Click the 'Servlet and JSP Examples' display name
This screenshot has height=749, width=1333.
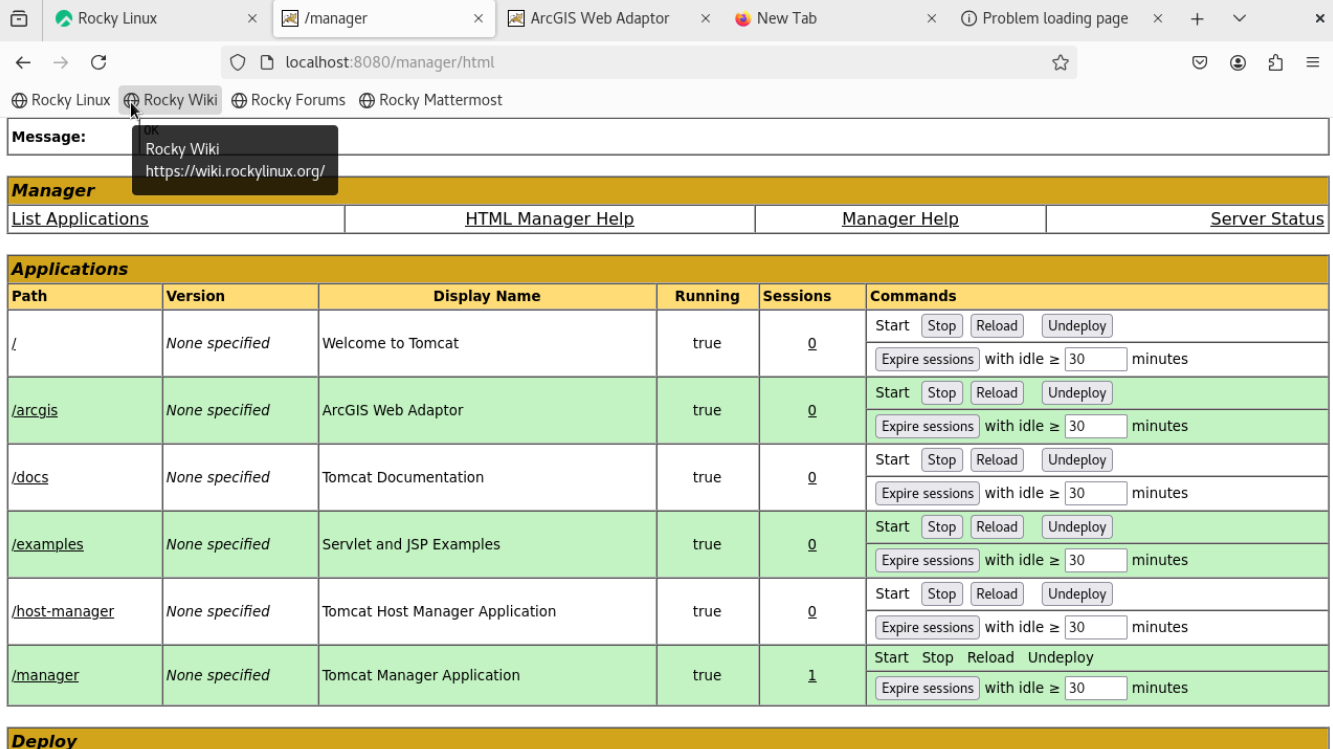(x=411, y=544)
